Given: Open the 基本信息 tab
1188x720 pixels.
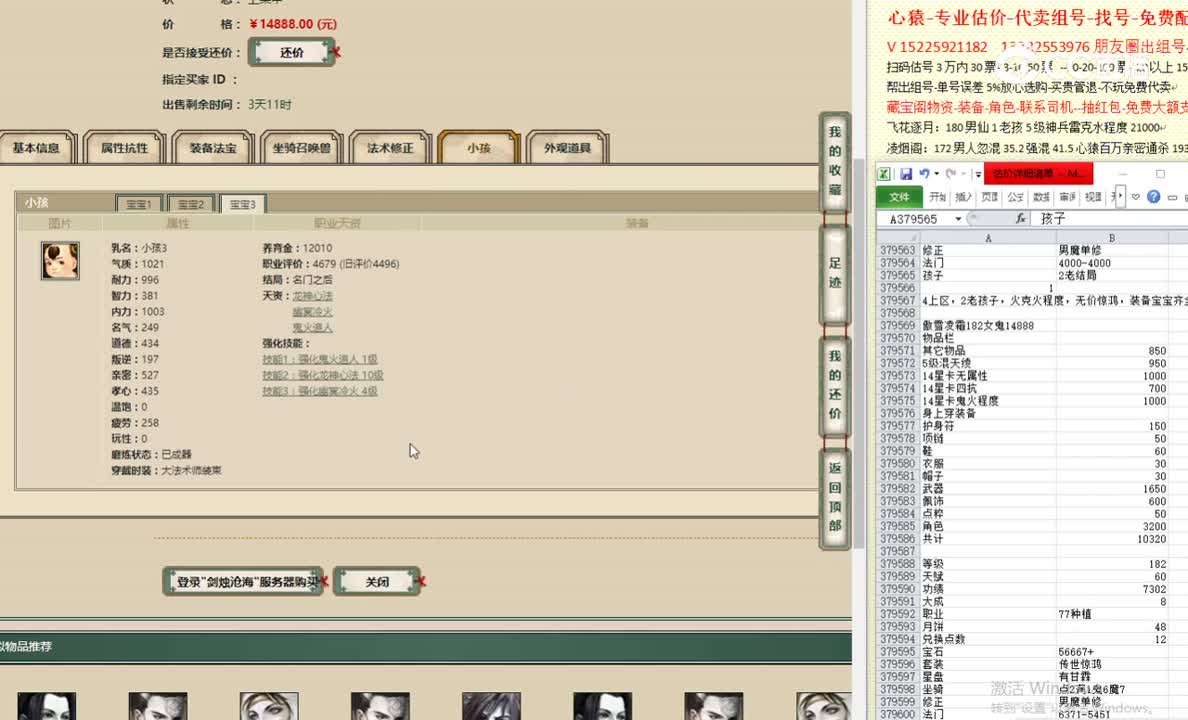Looking at the screenshot, I should click(36, 148).
